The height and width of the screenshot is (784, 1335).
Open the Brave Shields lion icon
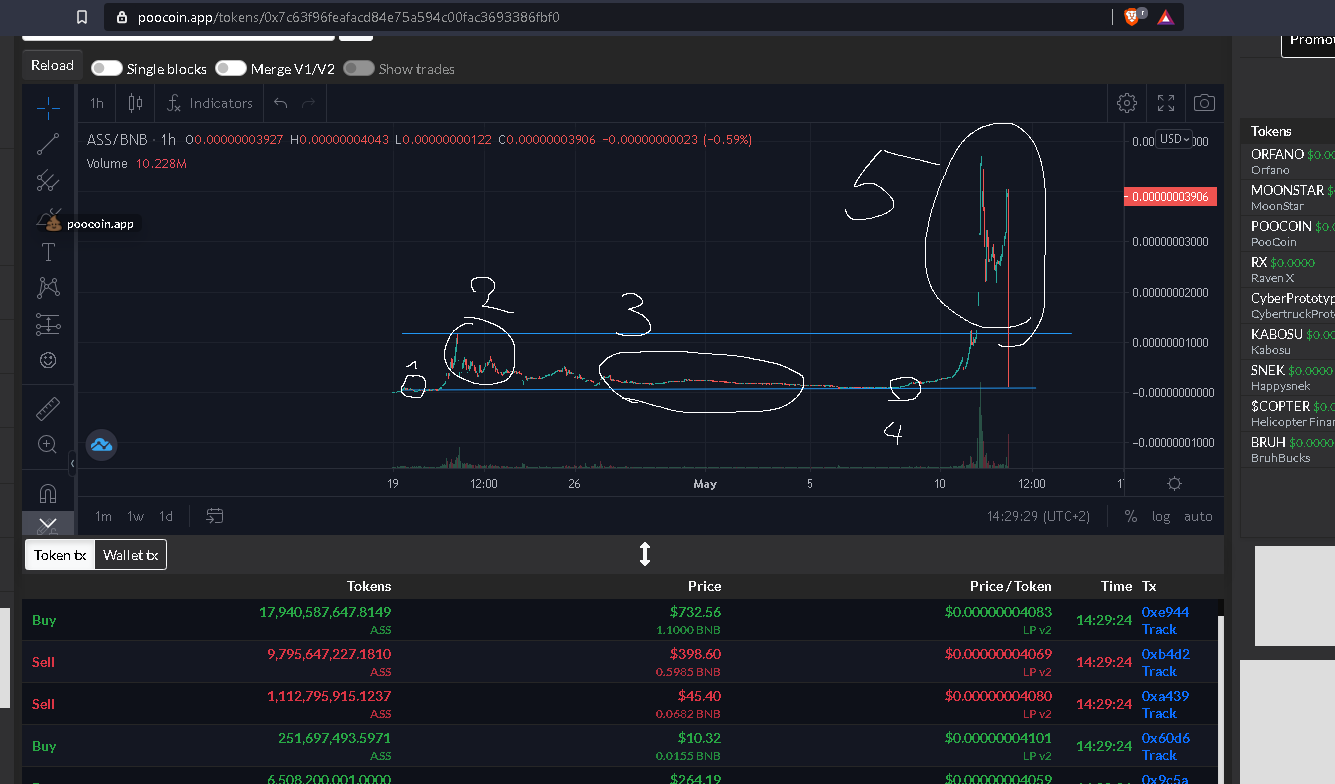coord(1132,17)
